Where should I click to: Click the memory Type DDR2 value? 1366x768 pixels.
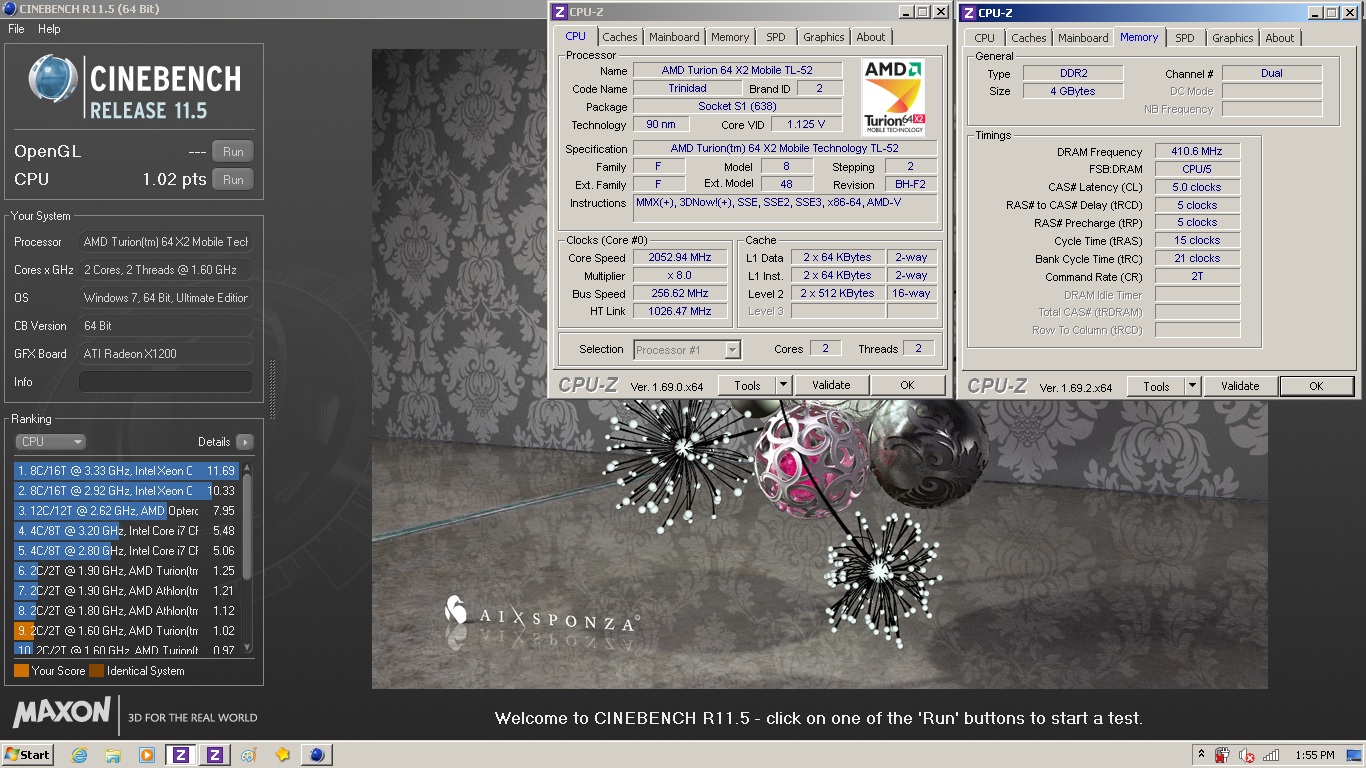tap(1073, 74)
